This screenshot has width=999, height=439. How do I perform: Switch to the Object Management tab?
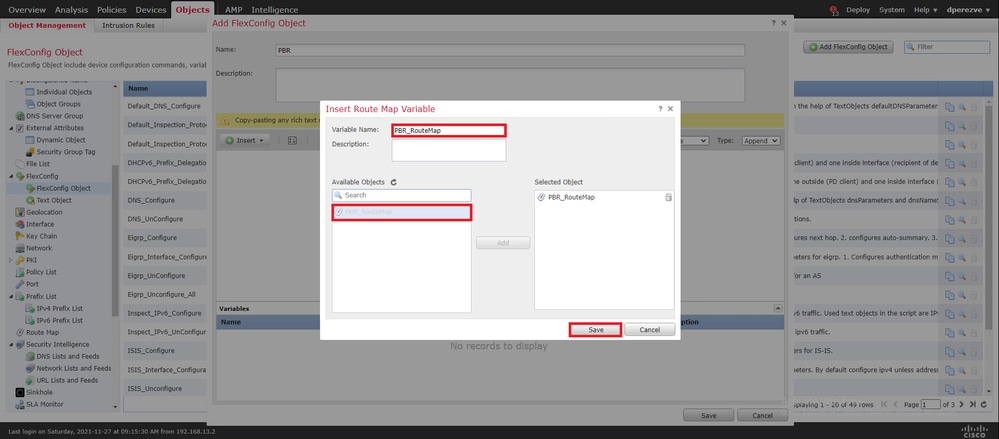(47, 25)
